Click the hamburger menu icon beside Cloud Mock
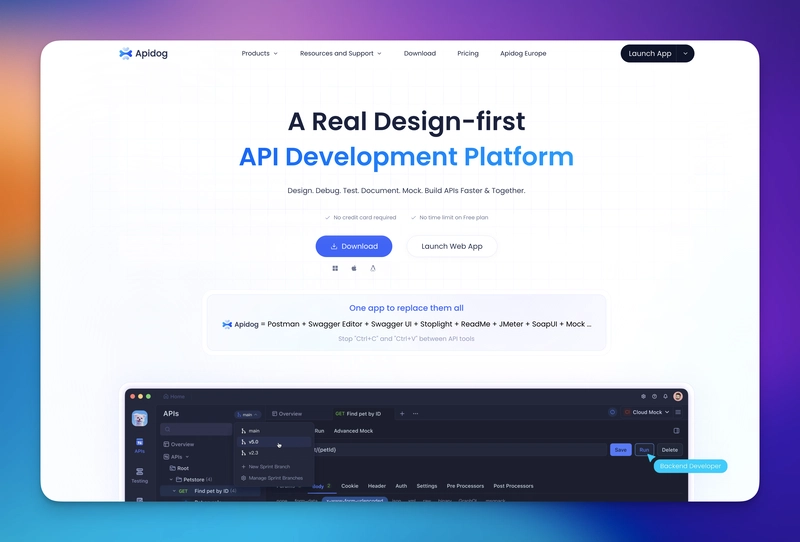800x542 pixels. [x=678, y=412]
